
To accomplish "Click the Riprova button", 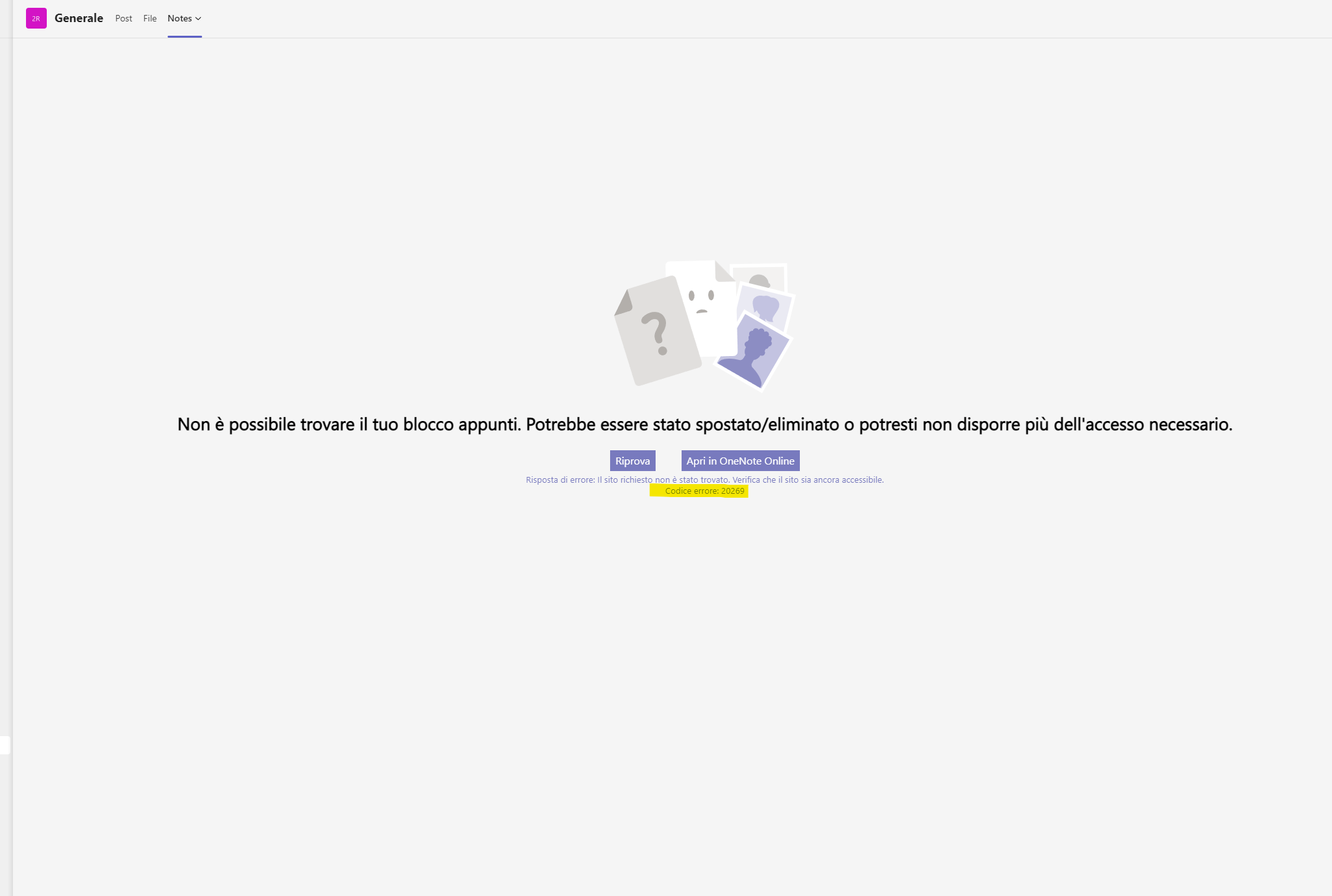I will tap(633, 461).
